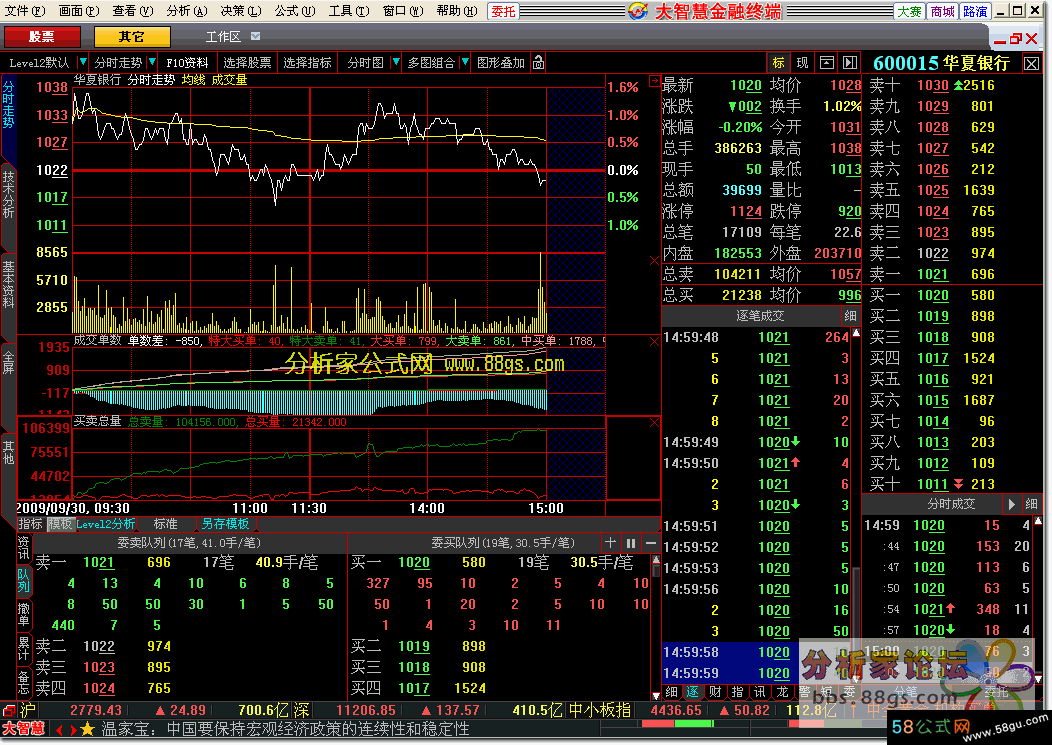Expand the dropdown arrow before 分时走势 toolbar item
The image size is (1052, 745).
84,63
